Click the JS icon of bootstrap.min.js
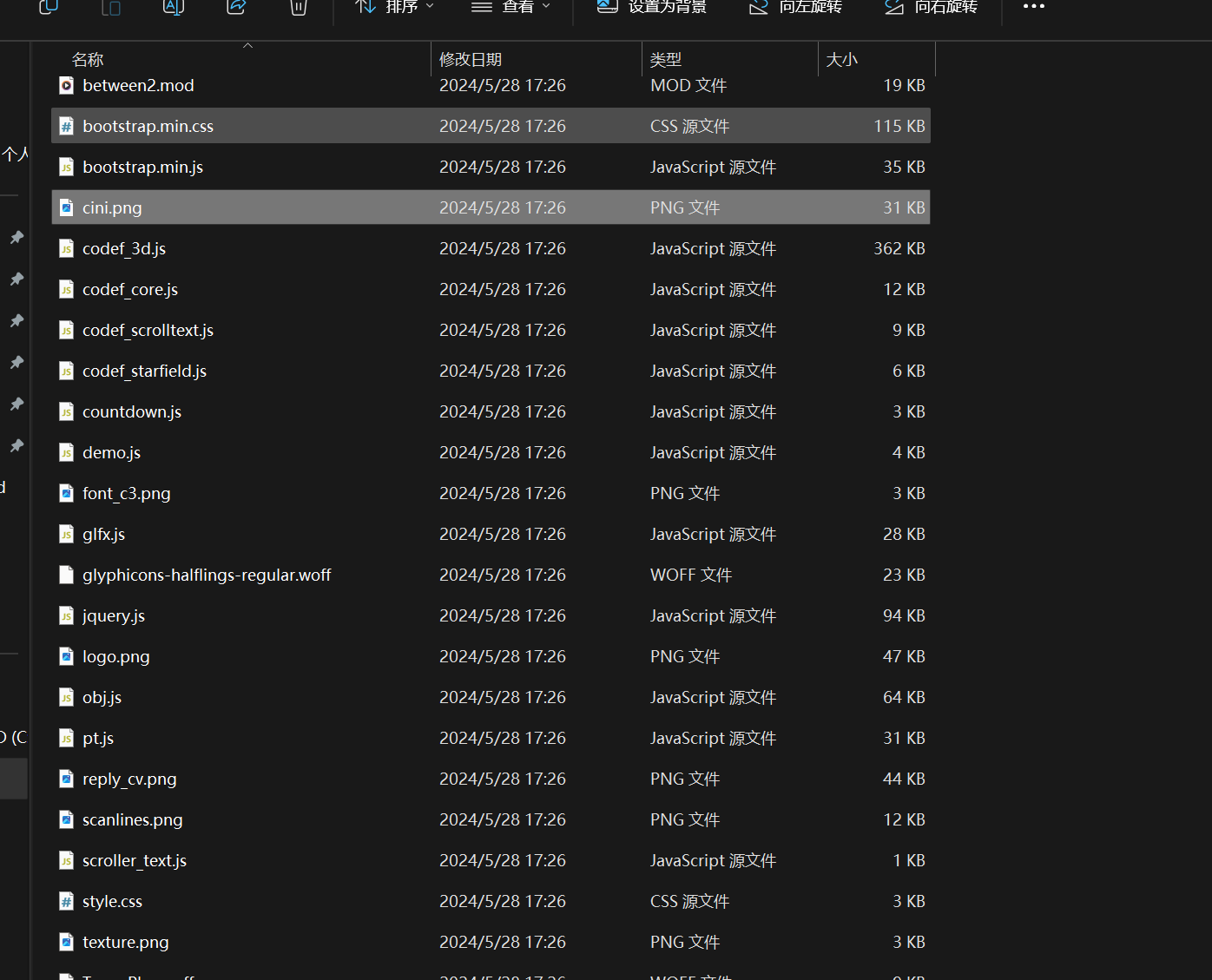This screenshot has height=980, width=1212. 66,167
